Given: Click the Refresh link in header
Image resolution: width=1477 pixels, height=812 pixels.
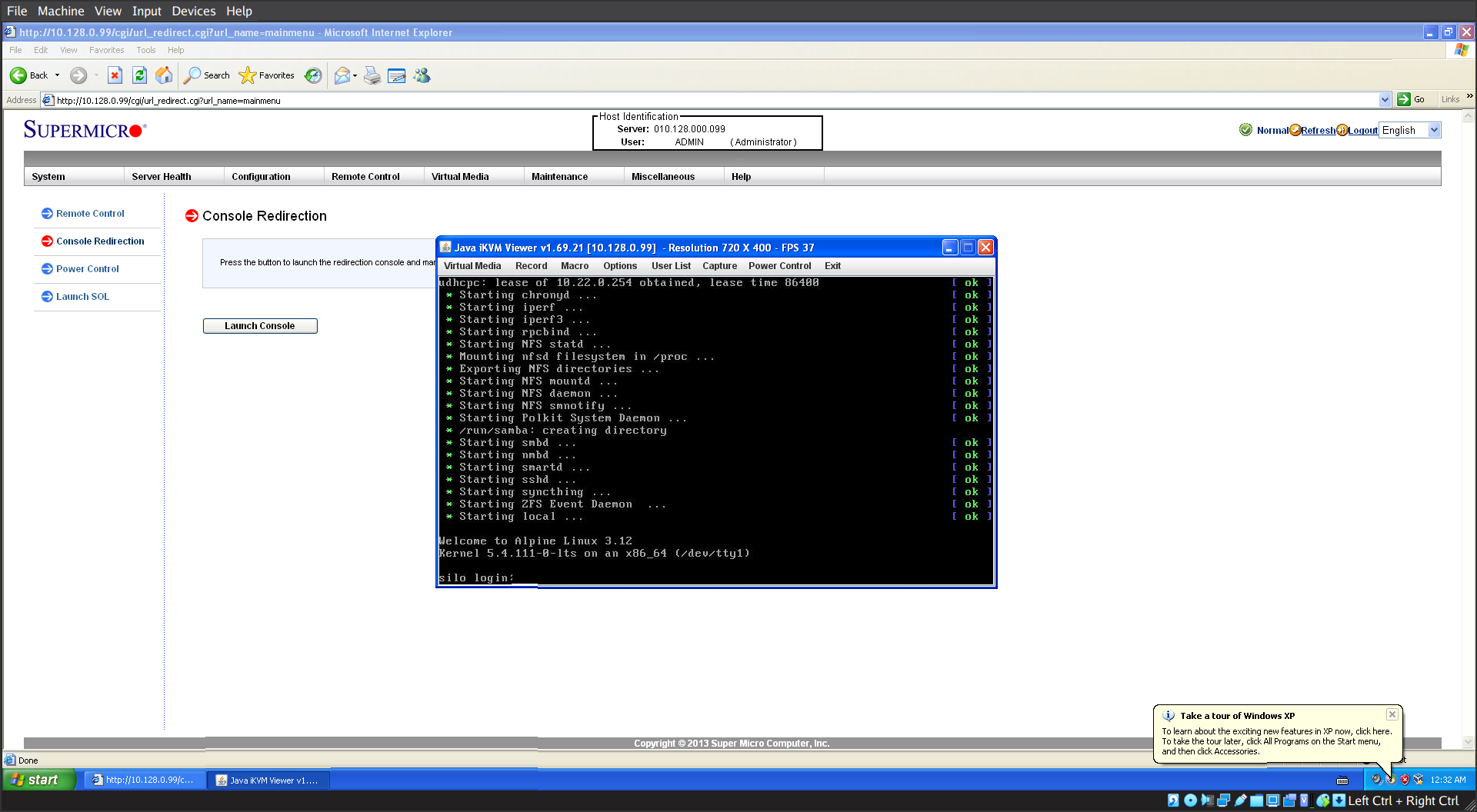Looking at the screenshot, I should (x=1318, y=130).
